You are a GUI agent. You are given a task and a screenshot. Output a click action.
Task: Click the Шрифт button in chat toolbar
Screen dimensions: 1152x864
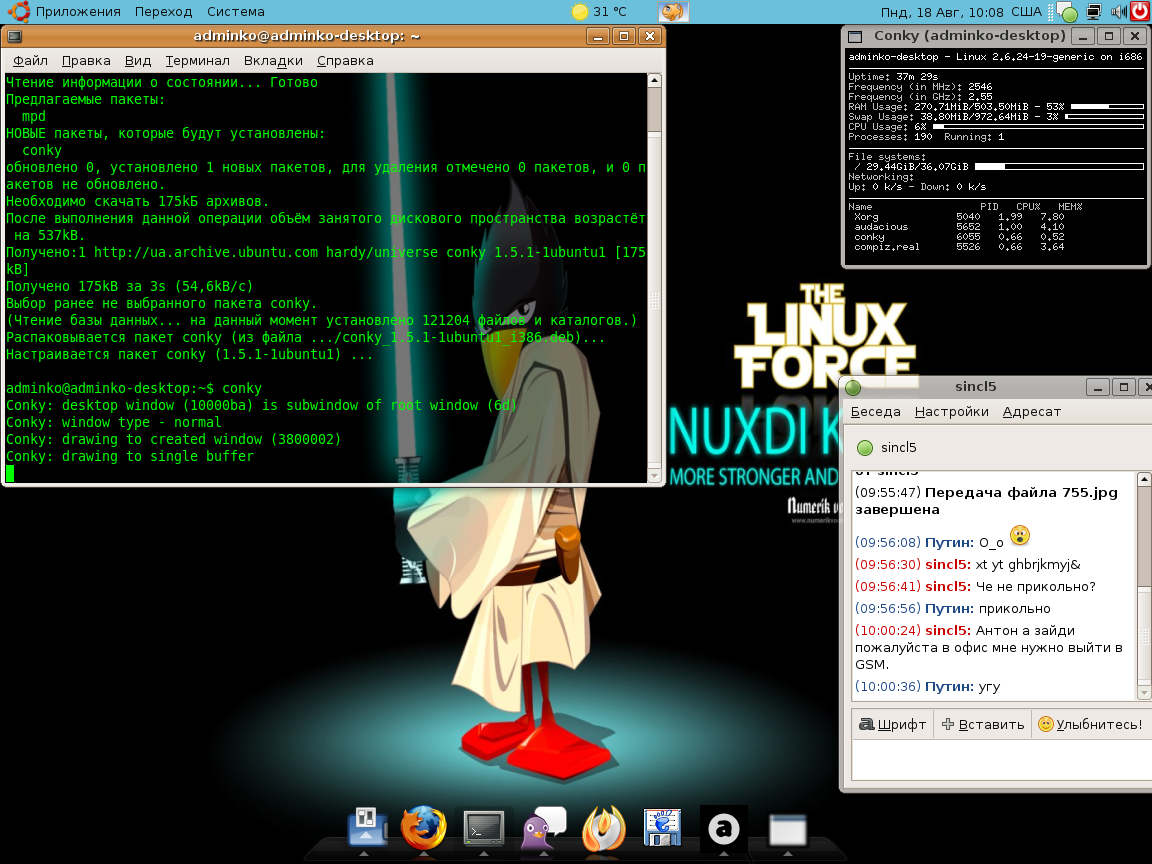pyautogui.click(x=893, y=724)
